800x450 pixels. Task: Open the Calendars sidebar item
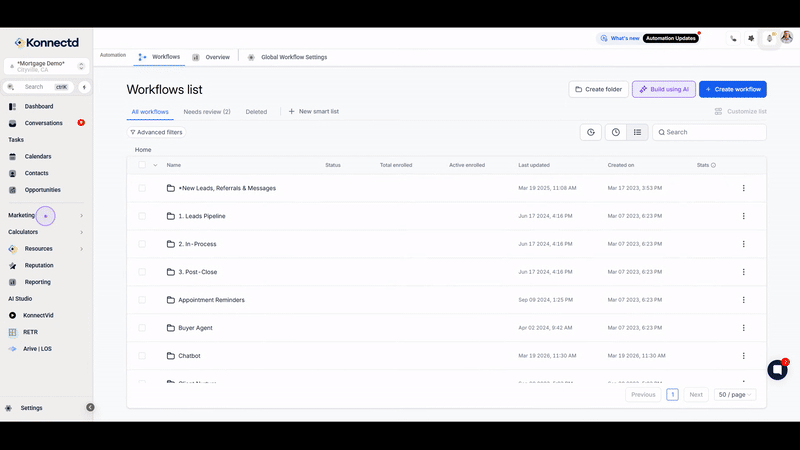tap(38, 157)
